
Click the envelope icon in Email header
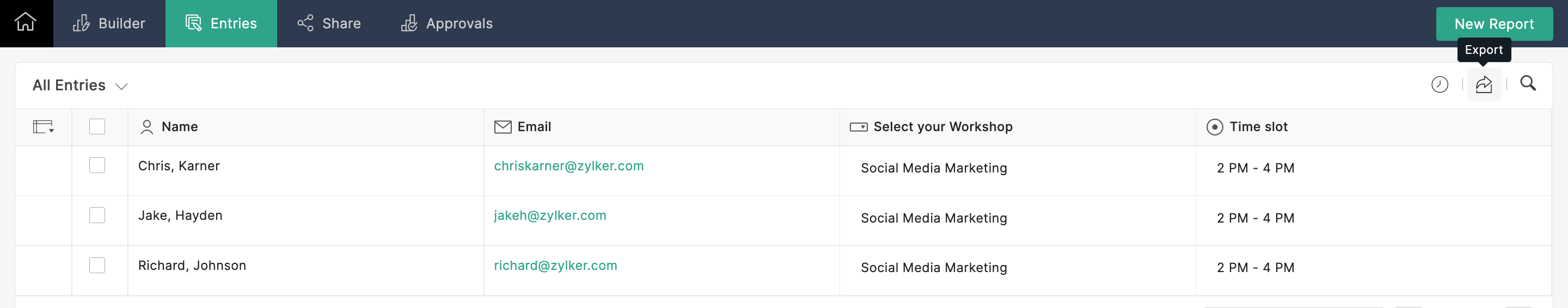tap(502, 127)
